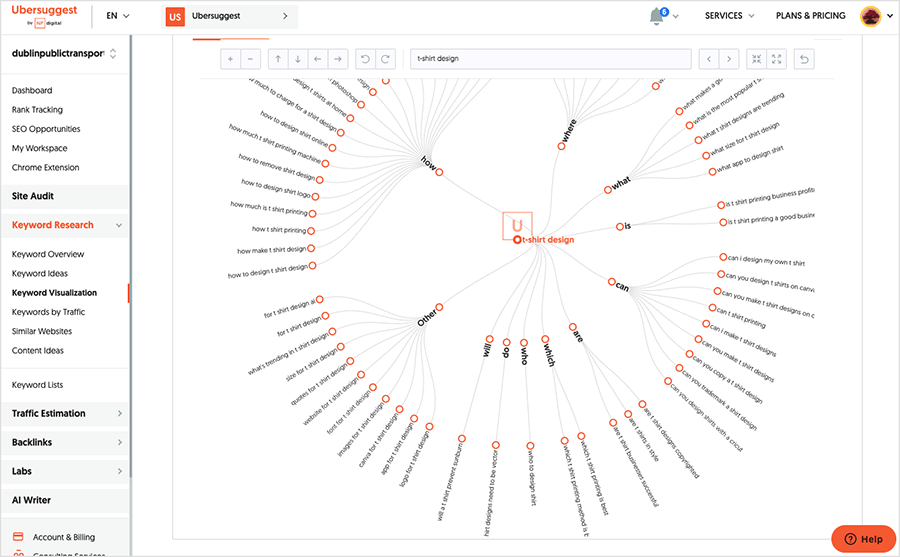This screenshot has width=900, height=557.
Task: Go to the next search result
Action: (x=729, y=59)
